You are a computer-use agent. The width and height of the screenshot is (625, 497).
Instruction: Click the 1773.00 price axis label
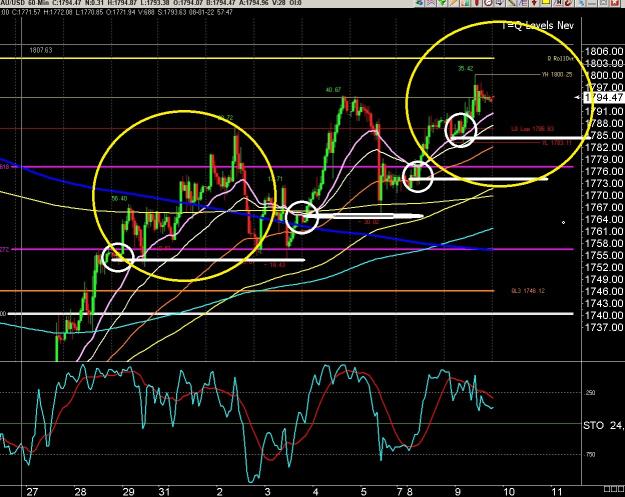[x=604, y=183]
